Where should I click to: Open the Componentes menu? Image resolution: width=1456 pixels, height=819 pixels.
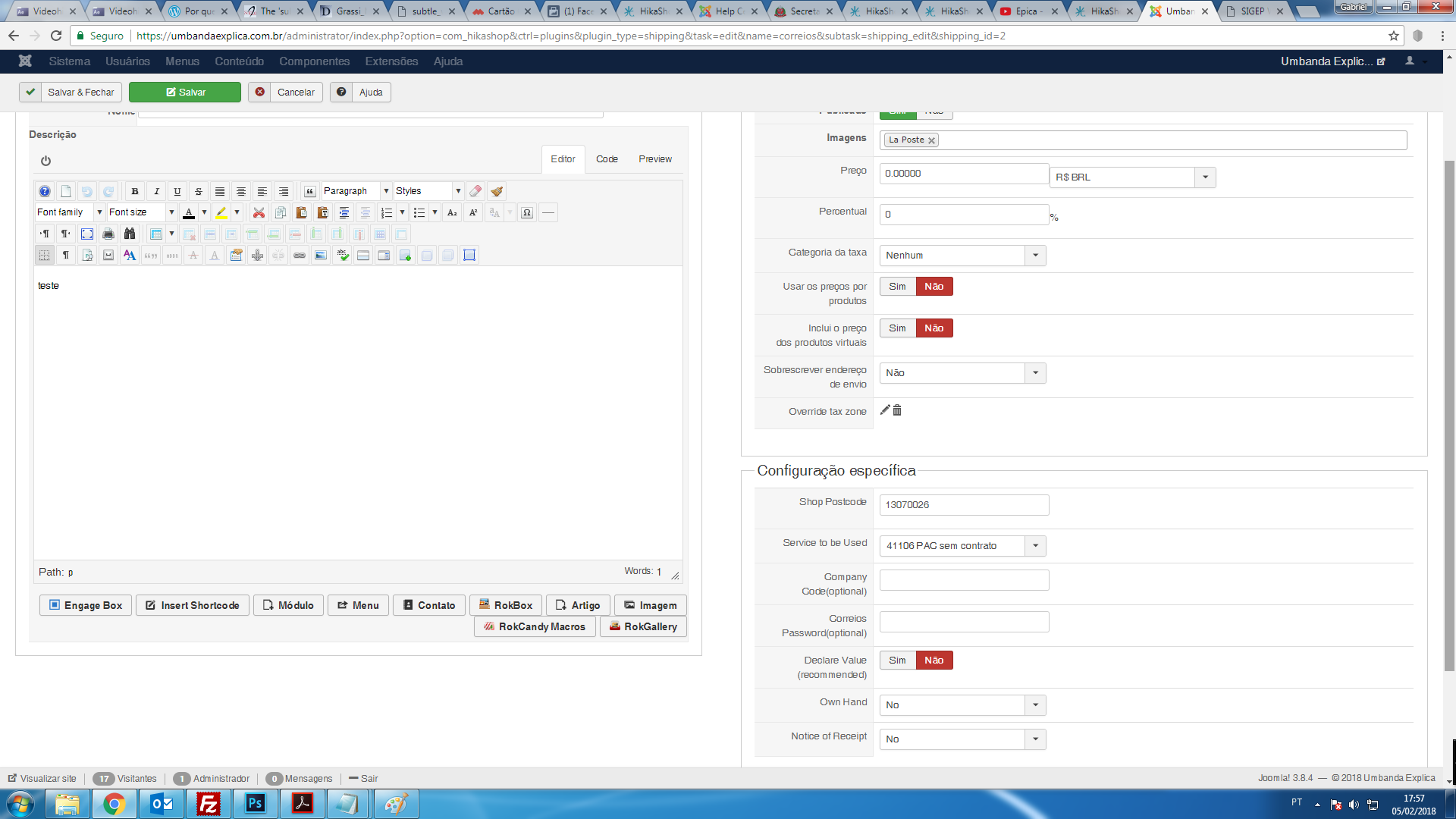(x=314, y=61)
